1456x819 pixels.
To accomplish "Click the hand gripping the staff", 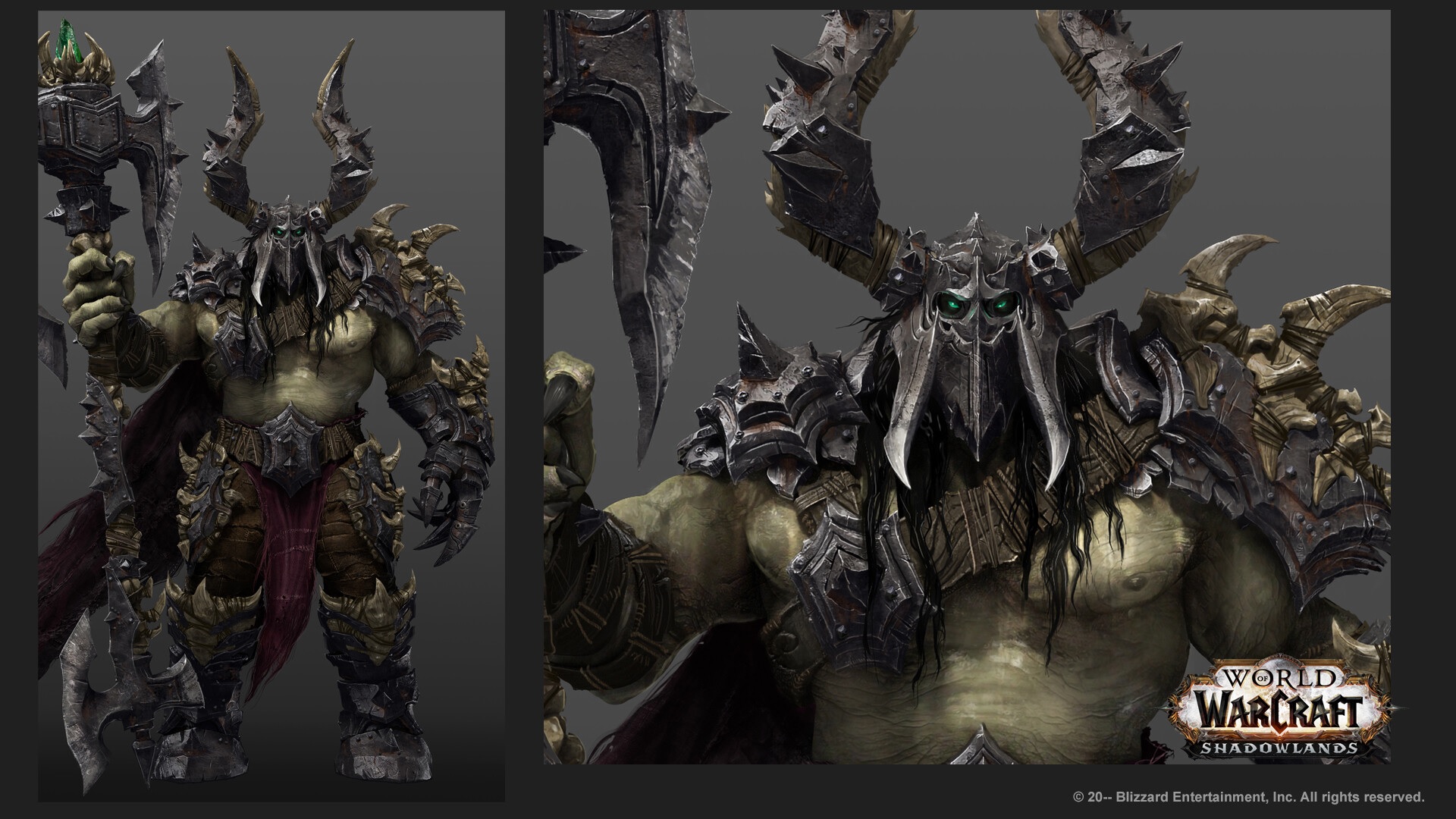I will (95, 284).
